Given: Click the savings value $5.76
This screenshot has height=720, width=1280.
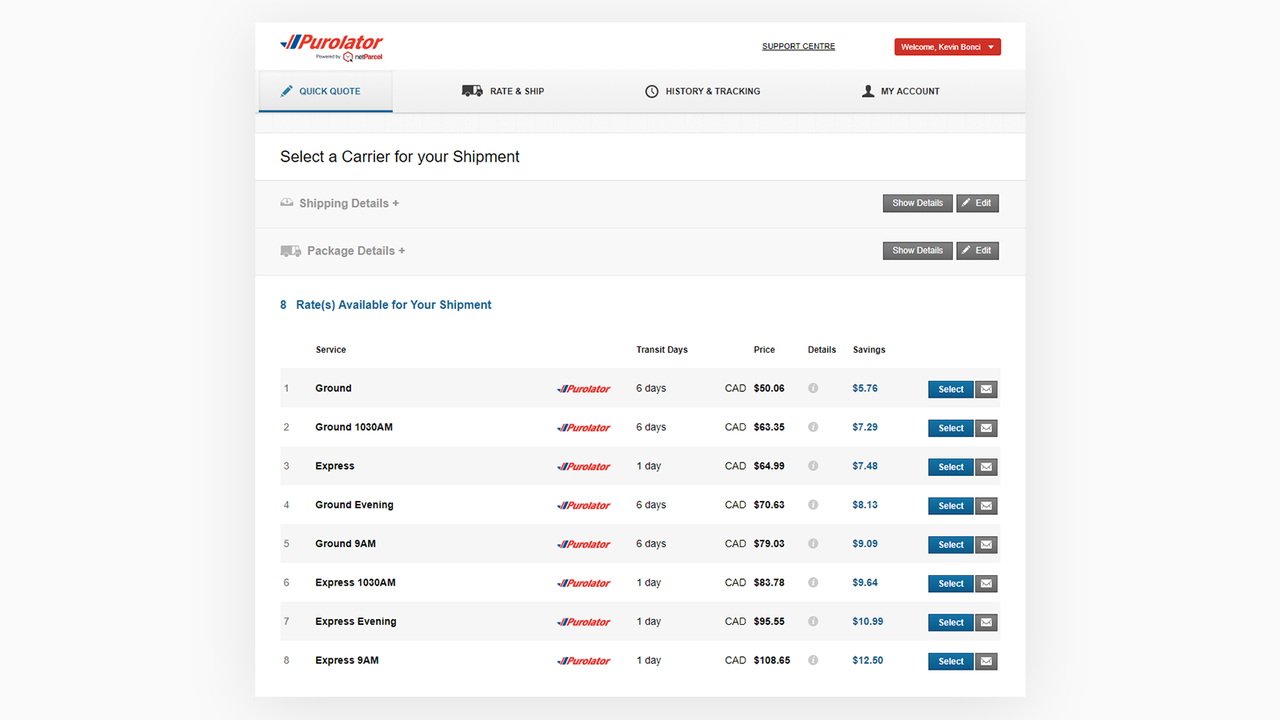Looking at the screenshot, I should pos(865,388).
